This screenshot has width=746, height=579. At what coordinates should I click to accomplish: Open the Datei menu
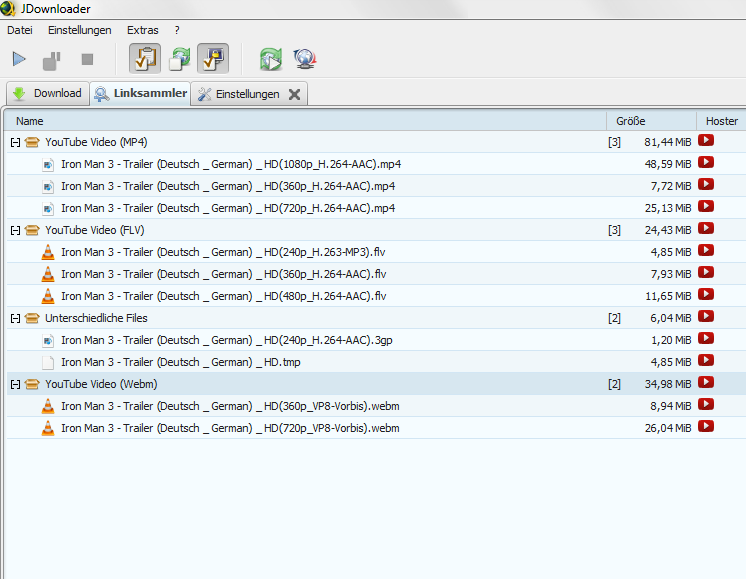click(20, 30)
